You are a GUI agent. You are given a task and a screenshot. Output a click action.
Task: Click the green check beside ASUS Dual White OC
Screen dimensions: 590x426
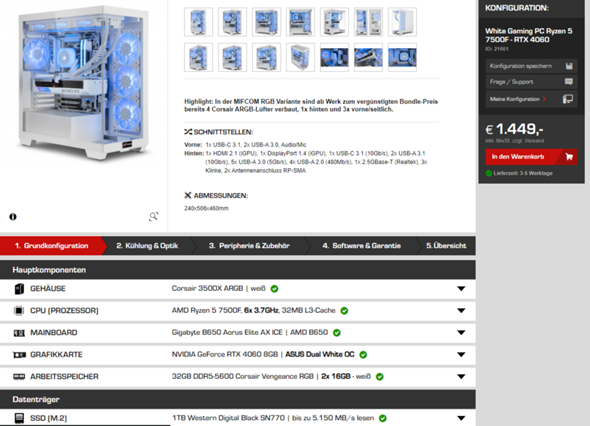coord(363,354)
